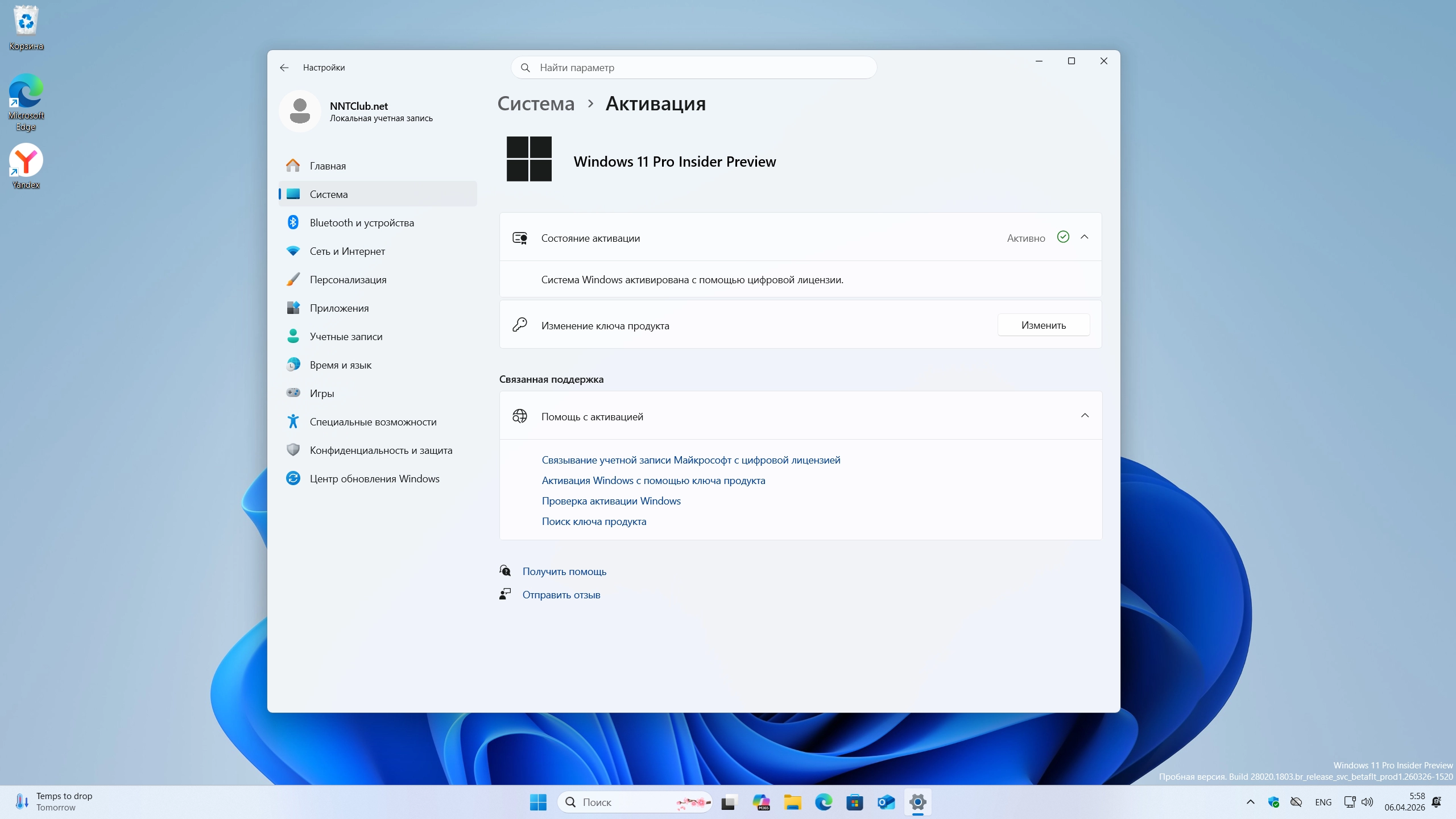Open Центр обновления Windows
The image size is (1456, 819).
374,479
